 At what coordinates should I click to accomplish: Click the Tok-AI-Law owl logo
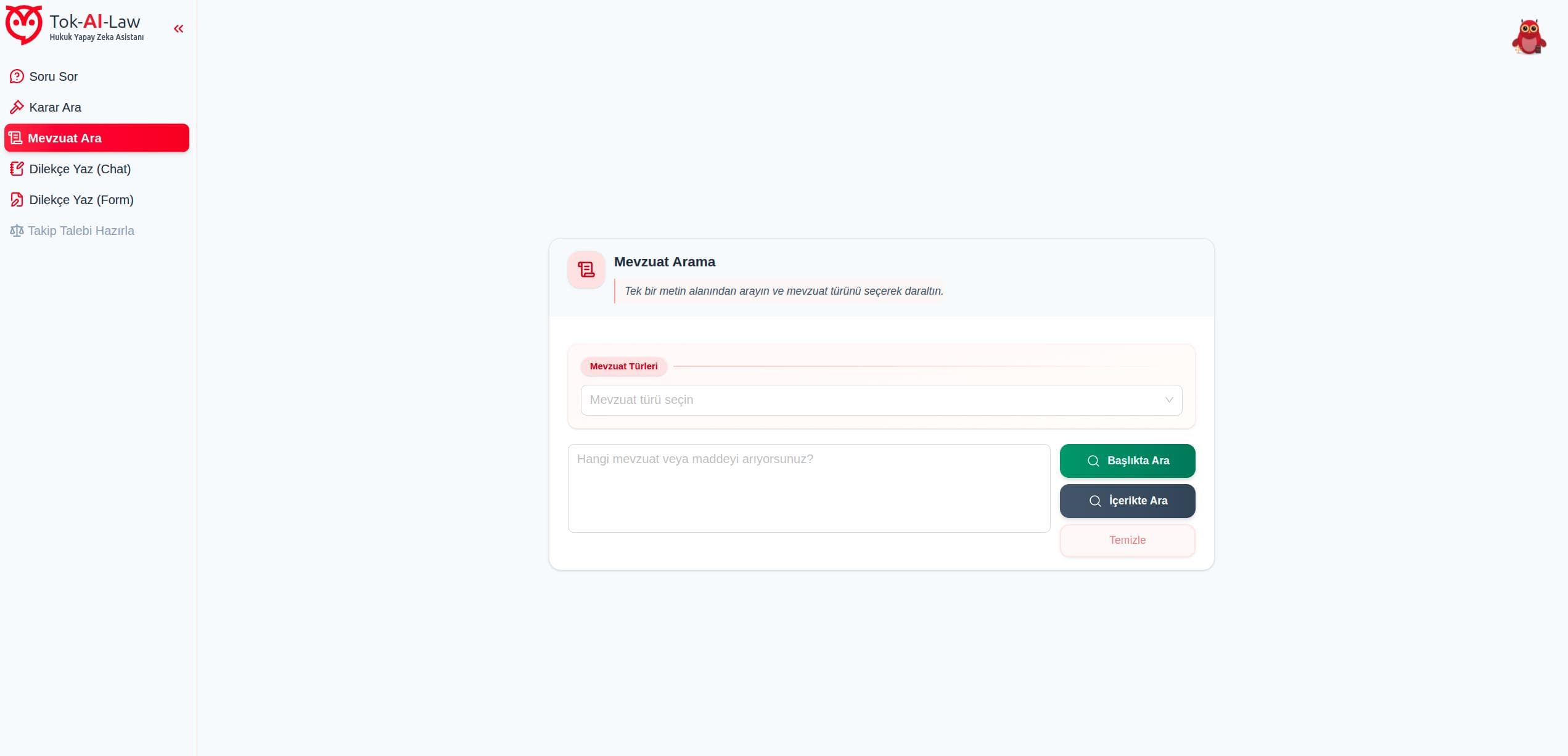tap(23, 25)
